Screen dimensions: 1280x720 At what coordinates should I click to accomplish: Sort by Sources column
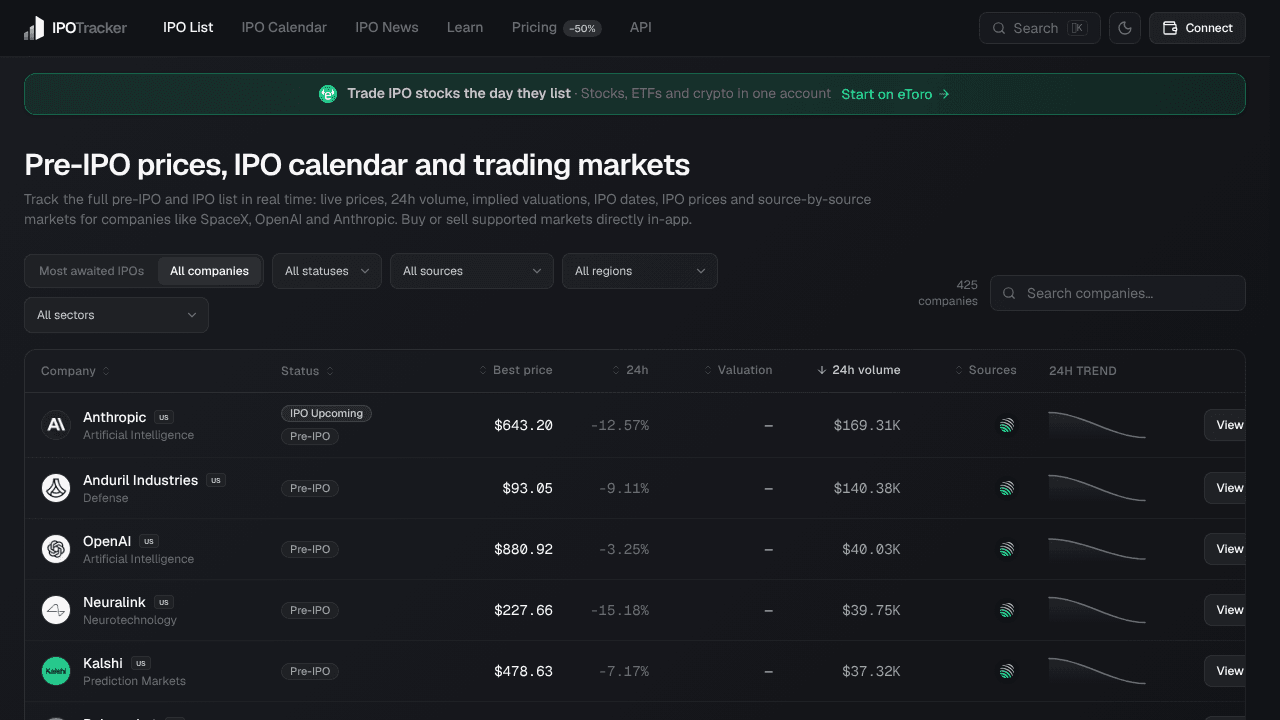point(986,370)
